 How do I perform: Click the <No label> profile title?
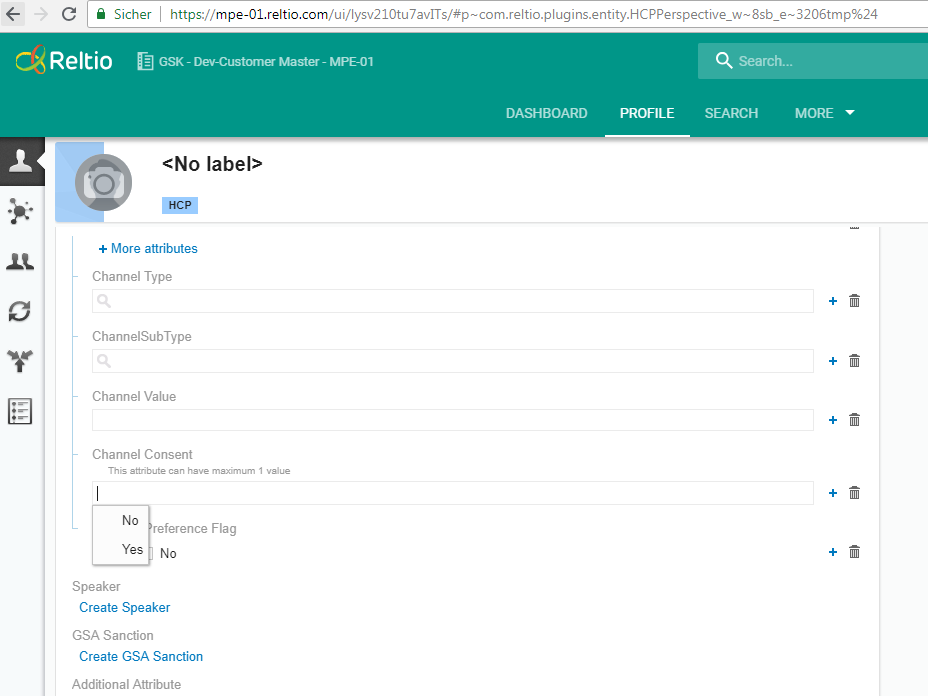pos(212,164)
